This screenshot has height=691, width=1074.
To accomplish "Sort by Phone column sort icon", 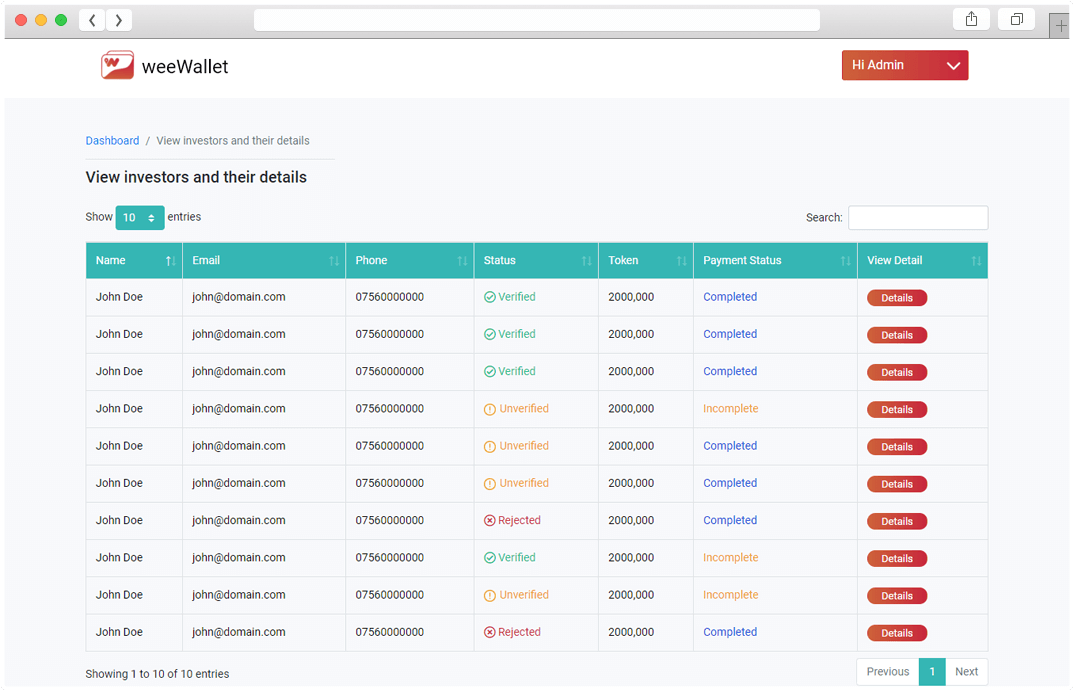I will pos(462,261).
